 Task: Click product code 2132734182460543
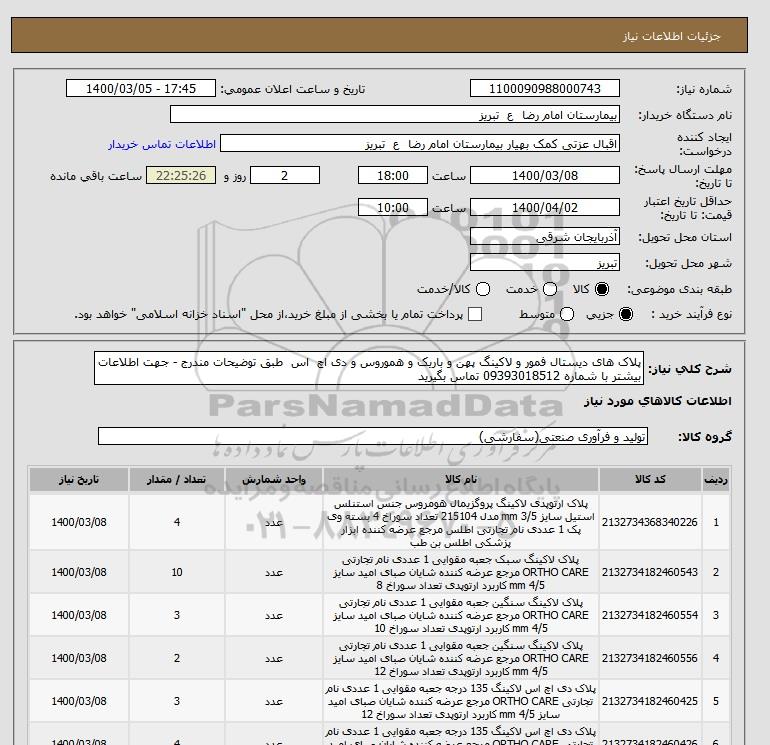pos(650,572)
